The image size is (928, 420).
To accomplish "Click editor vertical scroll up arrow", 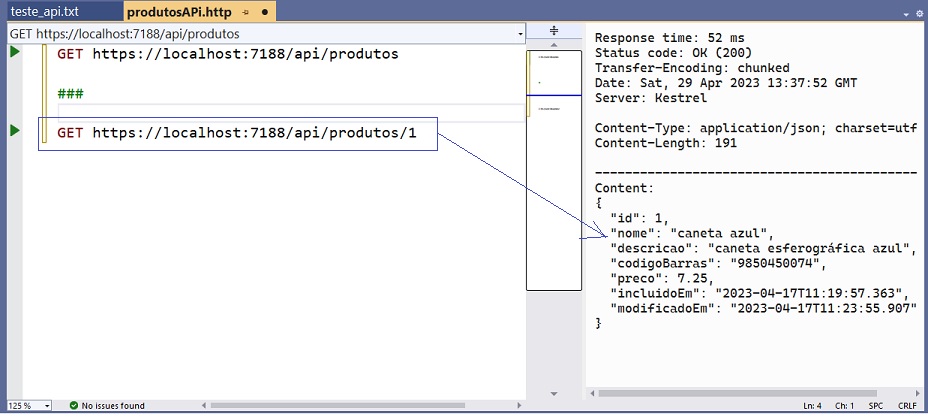I will click(554, 44).
